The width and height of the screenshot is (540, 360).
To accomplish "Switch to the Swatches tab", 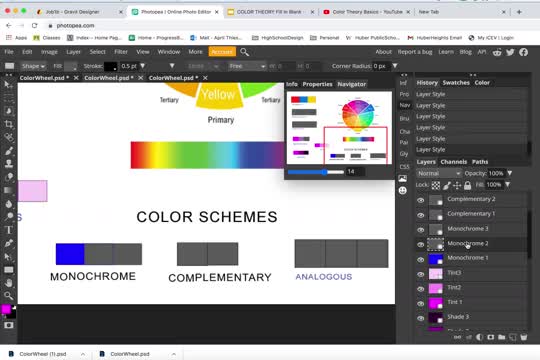I will coord(456,83).
